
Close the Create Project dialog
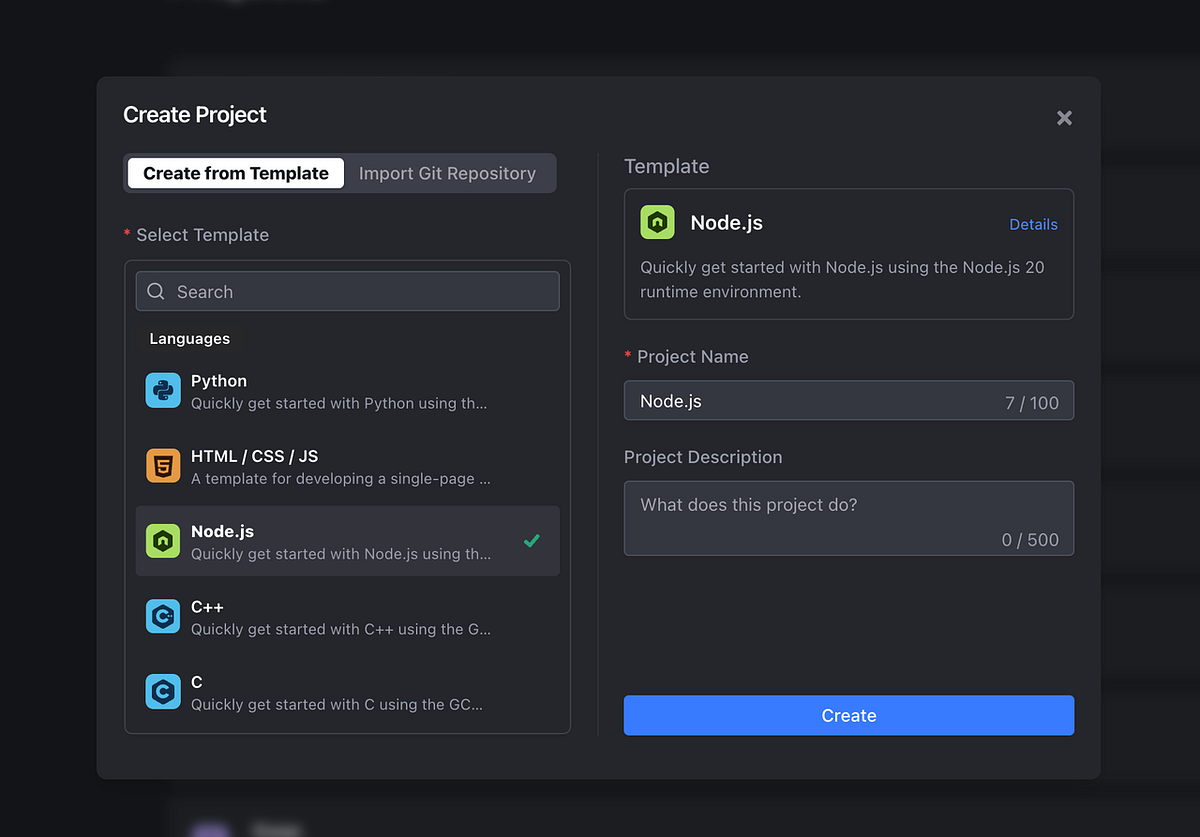pyautogui.click(x=1064, y=118)
